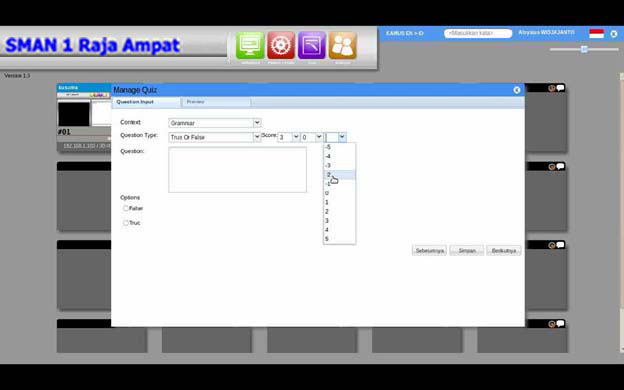Focus the Masukkan kata dictionary field
The height and width of the screenshot is (390, 624).
click(478, 33)
